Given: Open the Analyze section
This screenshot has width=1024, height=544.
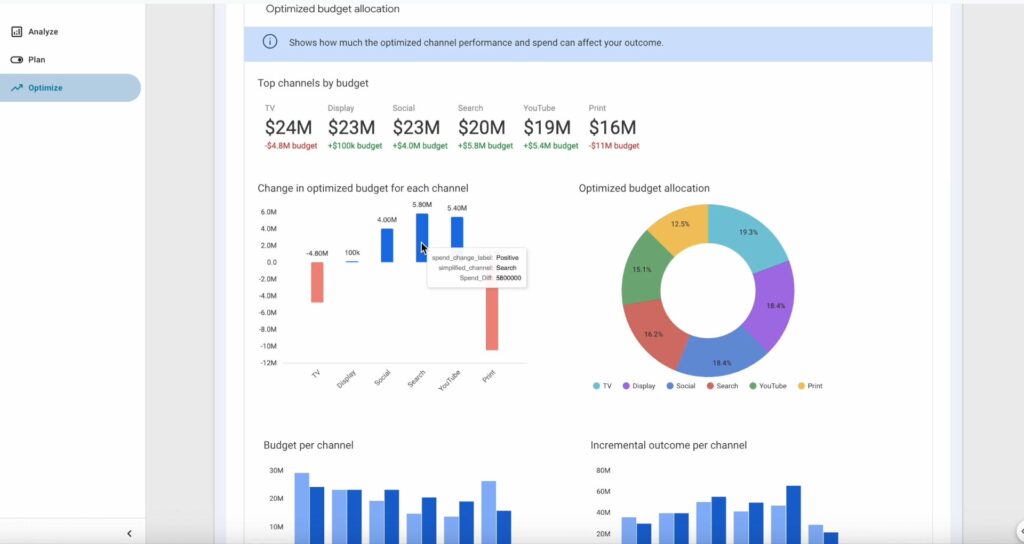Looking at the screenshot, I should click(42, 32).
